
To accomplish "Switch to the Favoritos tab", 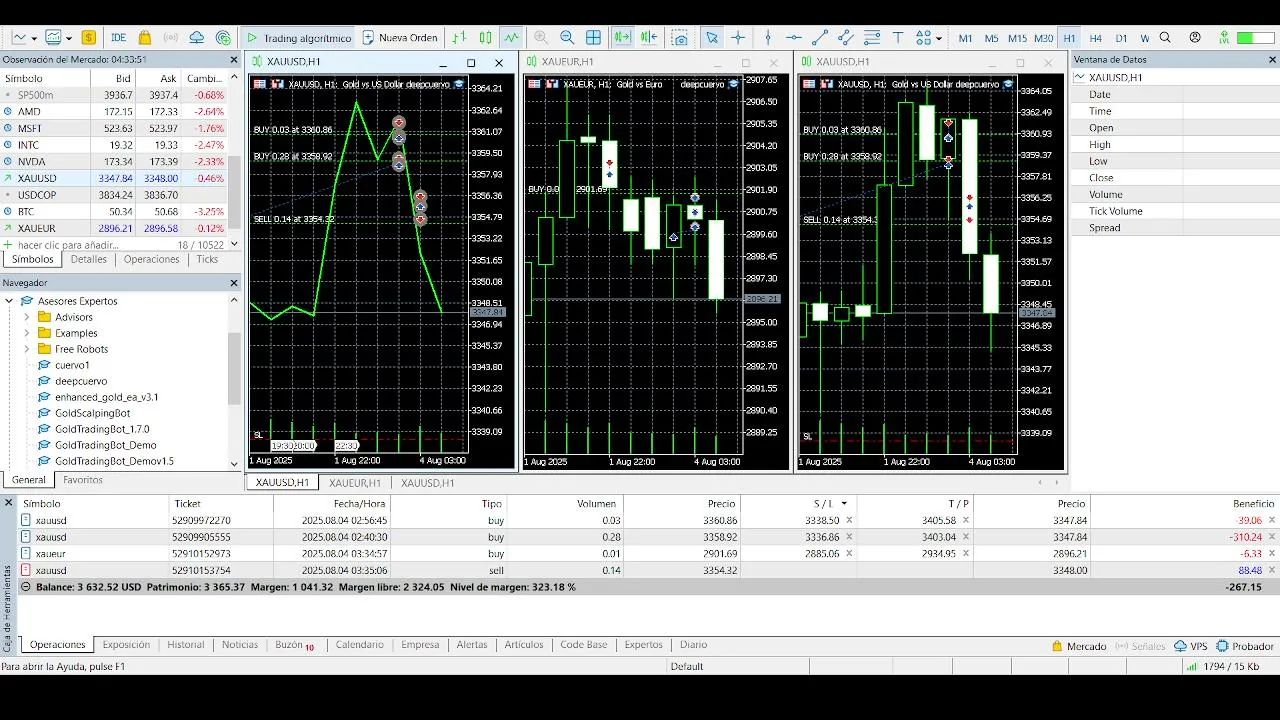I will pos(83,480).
